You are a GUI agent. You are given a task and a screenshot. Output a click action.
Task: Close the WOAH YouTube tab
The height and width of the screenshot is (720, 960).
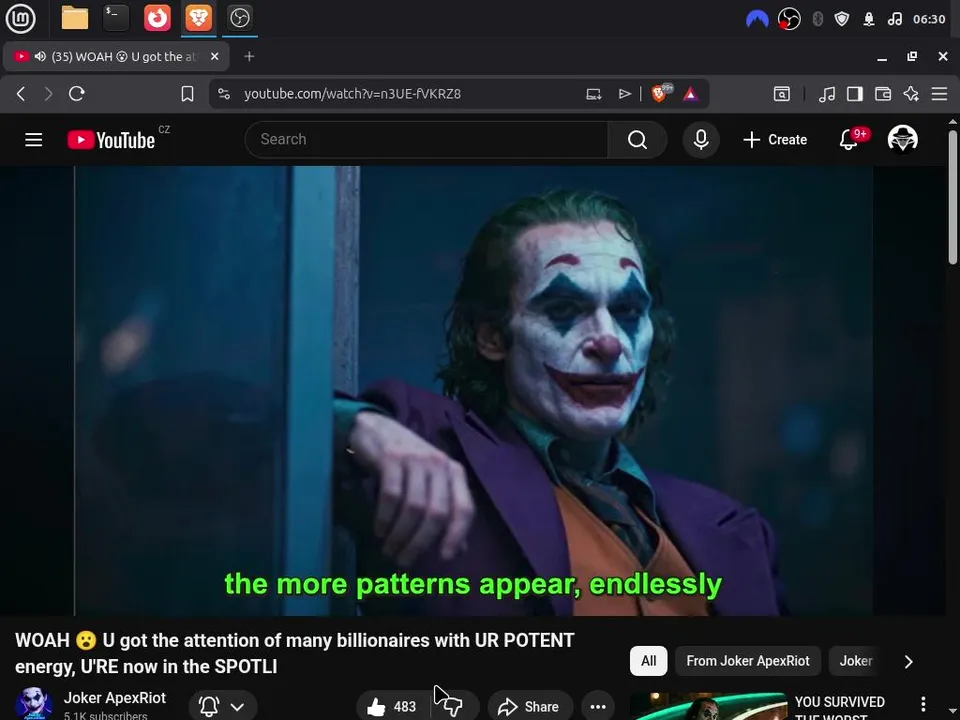point(214,56)
